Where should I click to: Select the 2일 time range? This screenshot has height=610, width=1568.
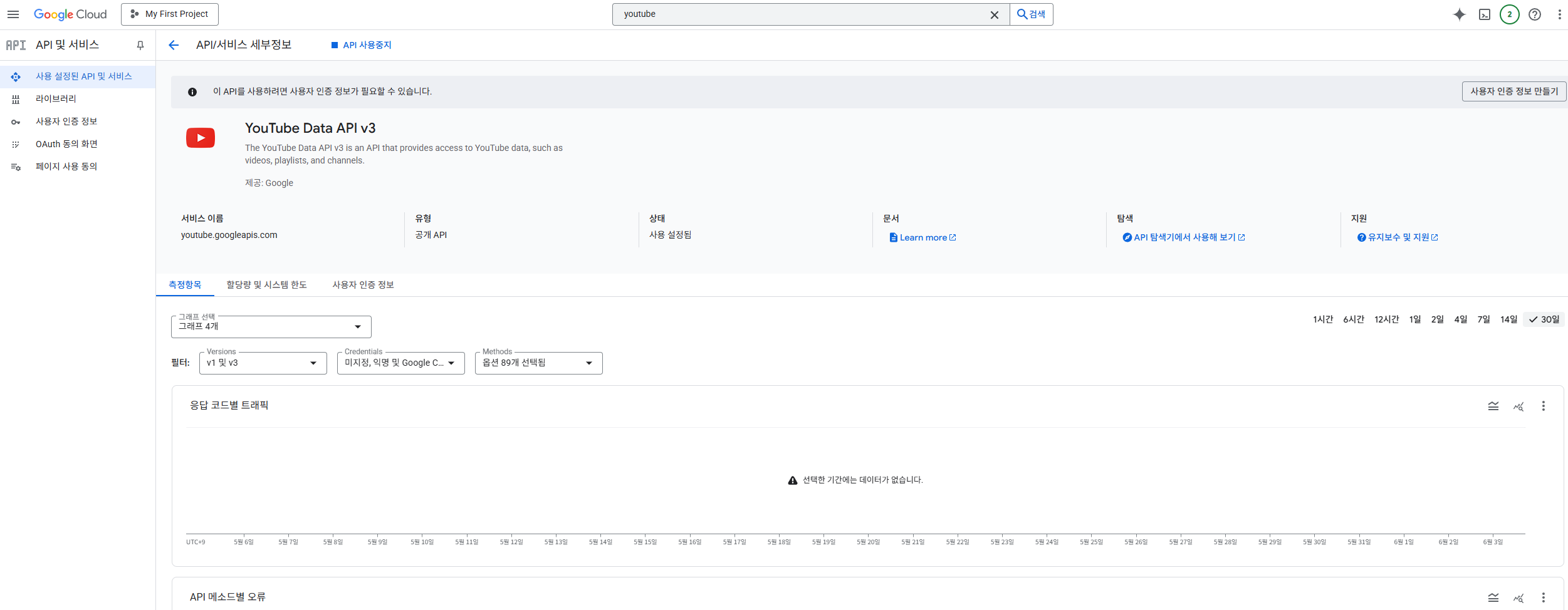pyautogui.click(x=1438, y=319)
